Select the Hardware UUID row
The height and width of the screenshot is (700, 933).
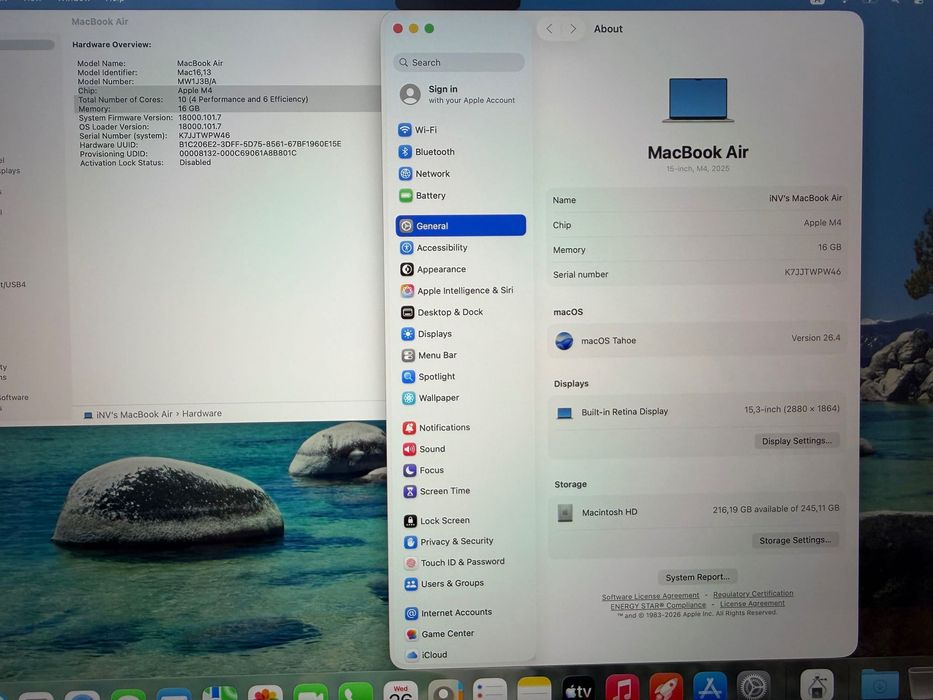(x=226, y=145)
